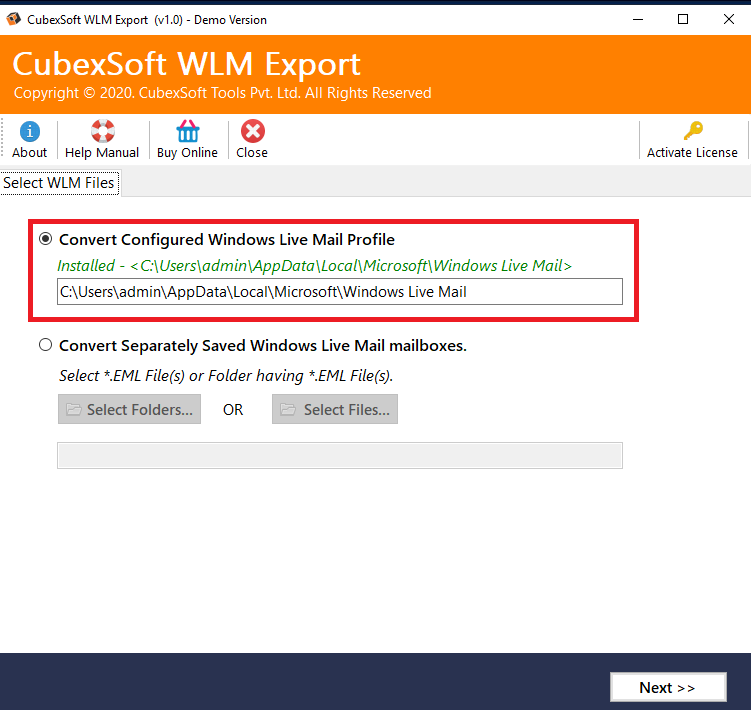
Task: Click the CubexSoft WLM Export banner heading
Action: click(x=186, y=64)
